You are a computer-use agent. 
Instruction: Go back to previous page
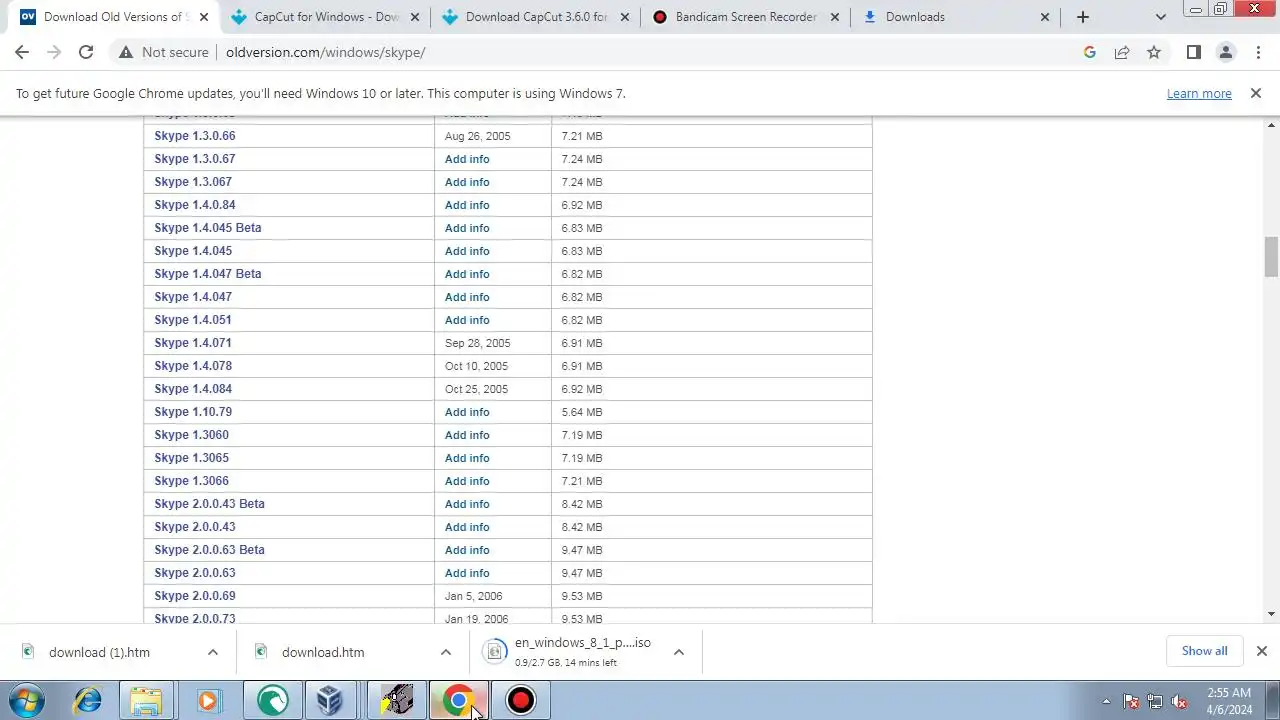[22, 52]
